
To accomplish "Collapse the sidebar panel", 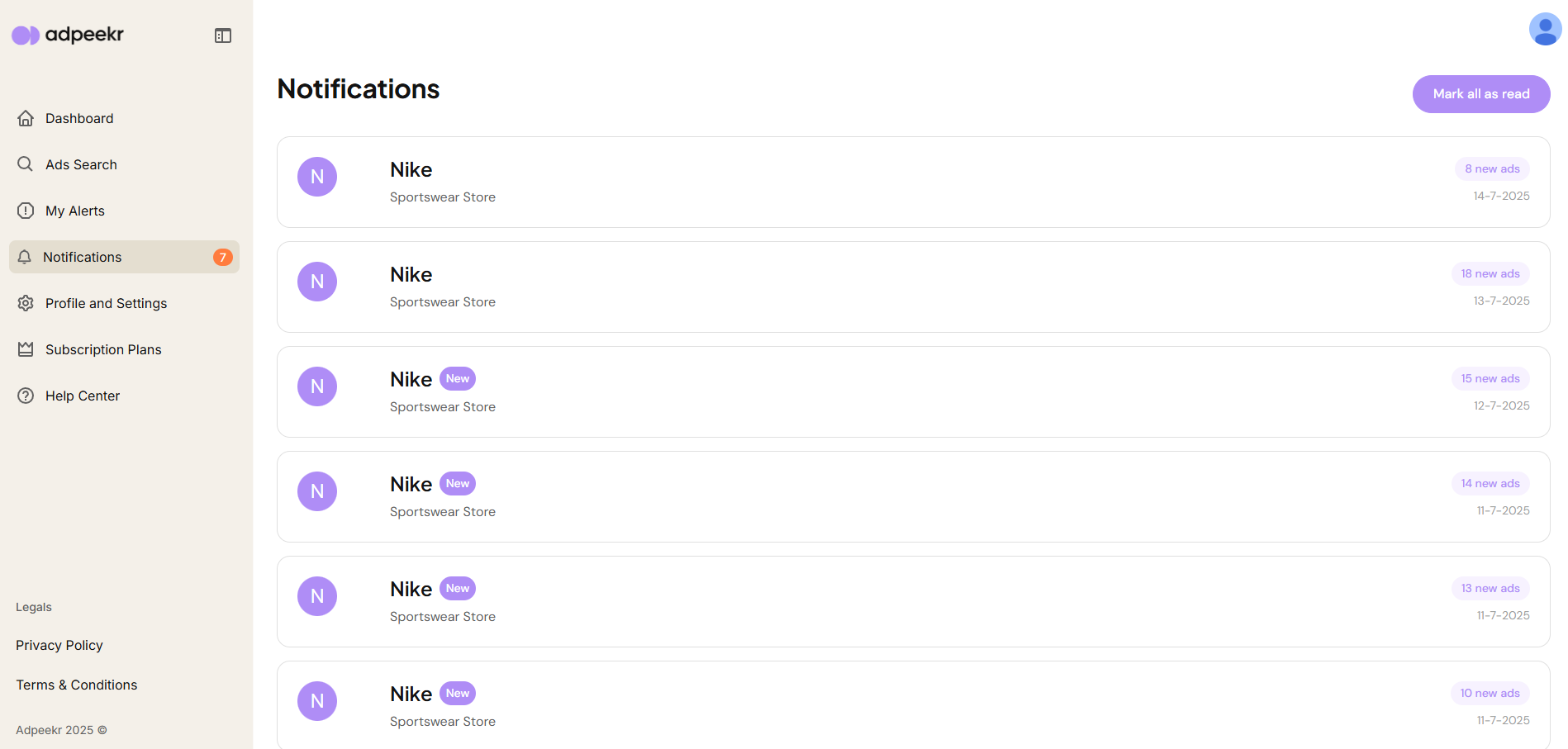I will (223, 36).
